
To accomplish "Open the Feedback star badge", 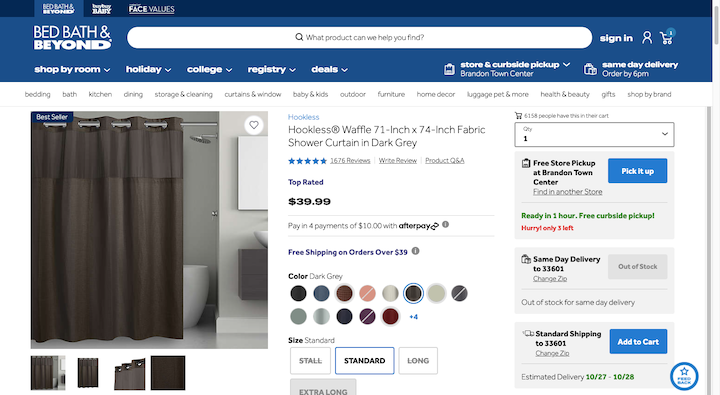I will coord(684,376).
